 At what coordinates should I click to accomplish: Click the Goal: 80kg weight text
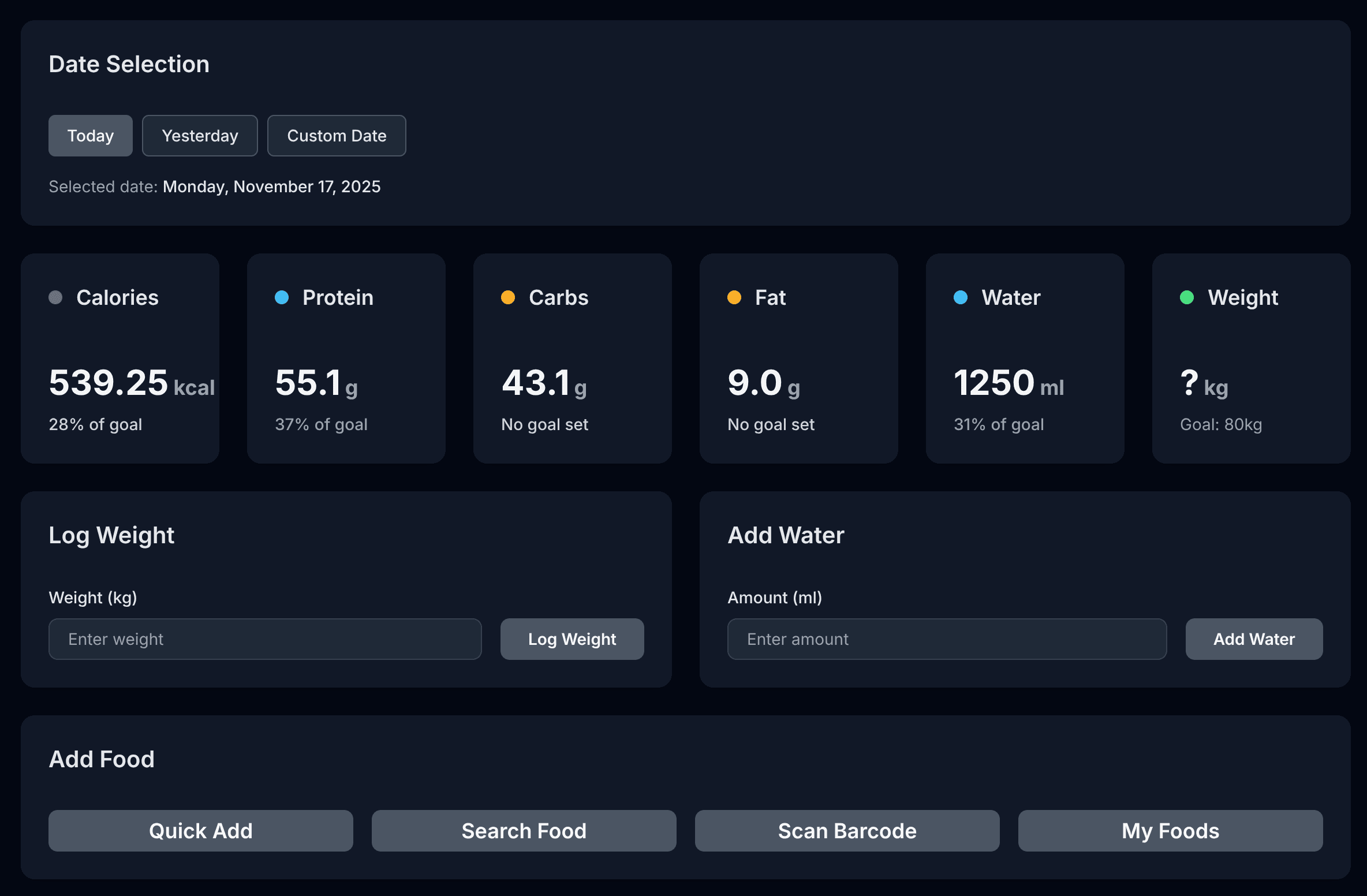pyautogui.click(x=1221, y=424)
